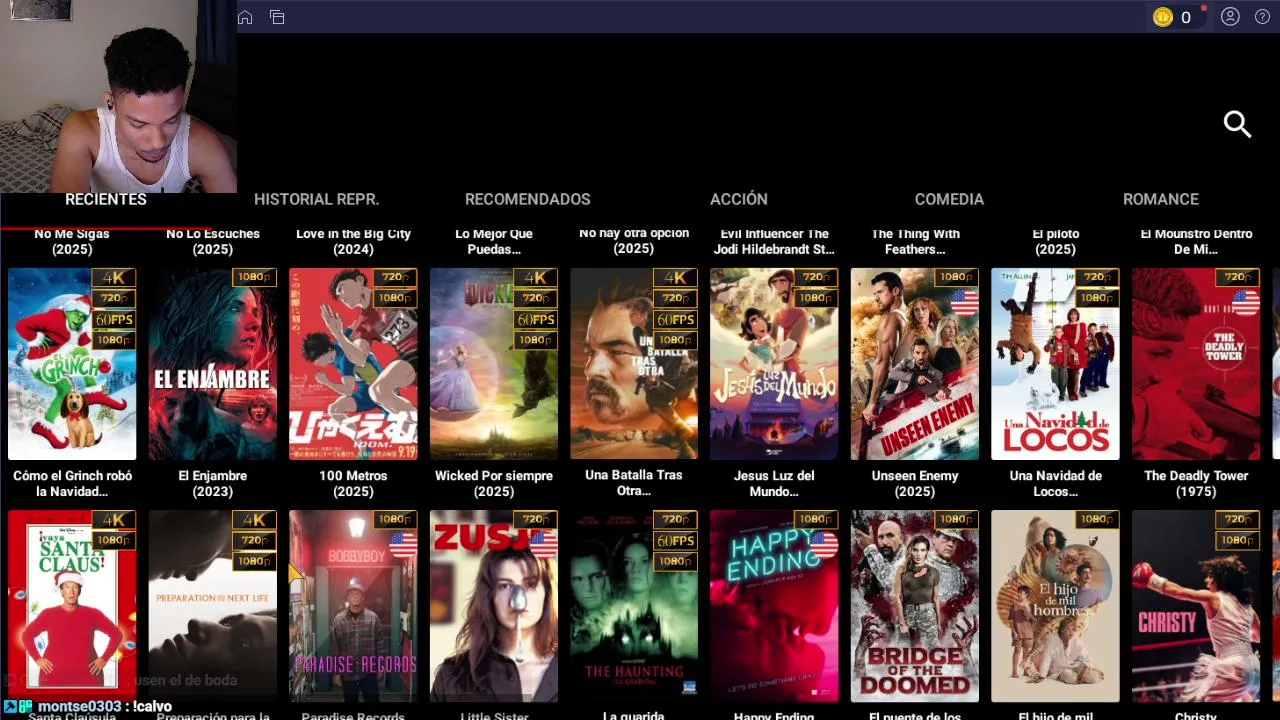Open the Vaya Santa Claus poster

[x=72, y=606]
